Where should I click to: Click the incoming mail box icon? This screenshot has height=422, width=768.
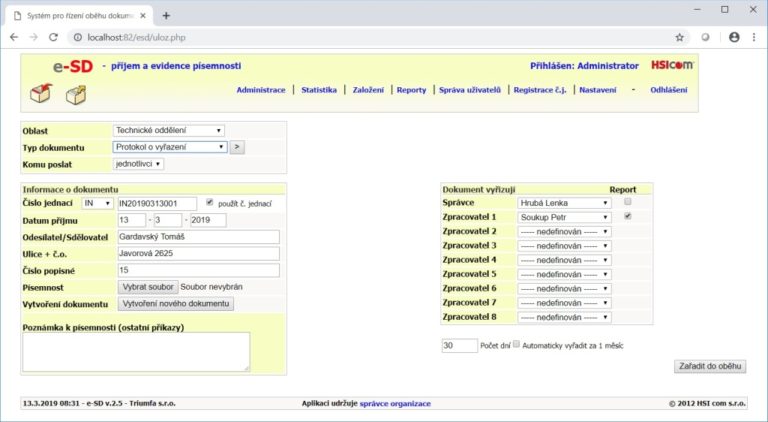(x=41, y=93)
